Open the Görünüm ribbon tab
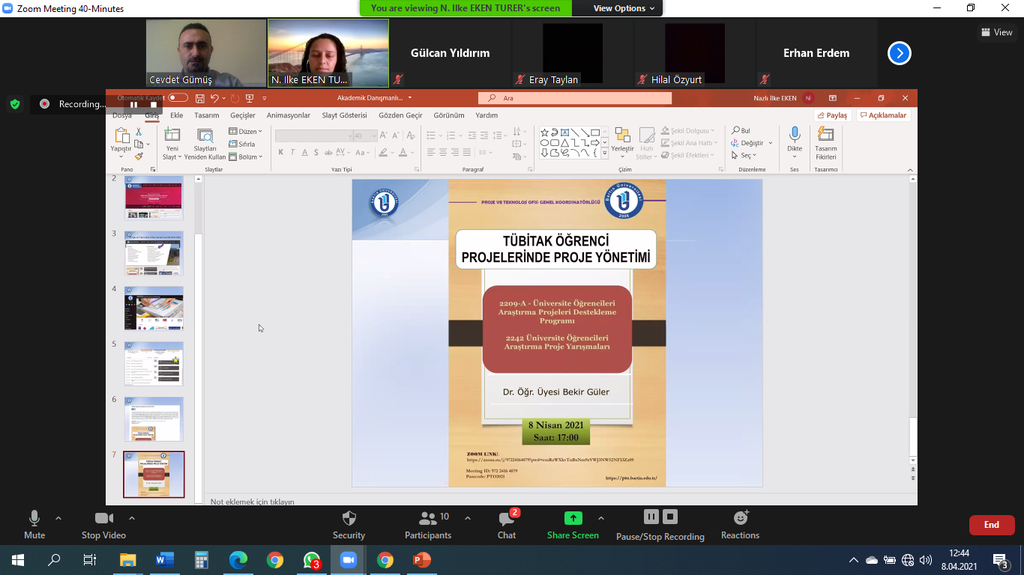The width and height of the screenshot is (1024, 575). pyautogui.click(x=449, y=115)
